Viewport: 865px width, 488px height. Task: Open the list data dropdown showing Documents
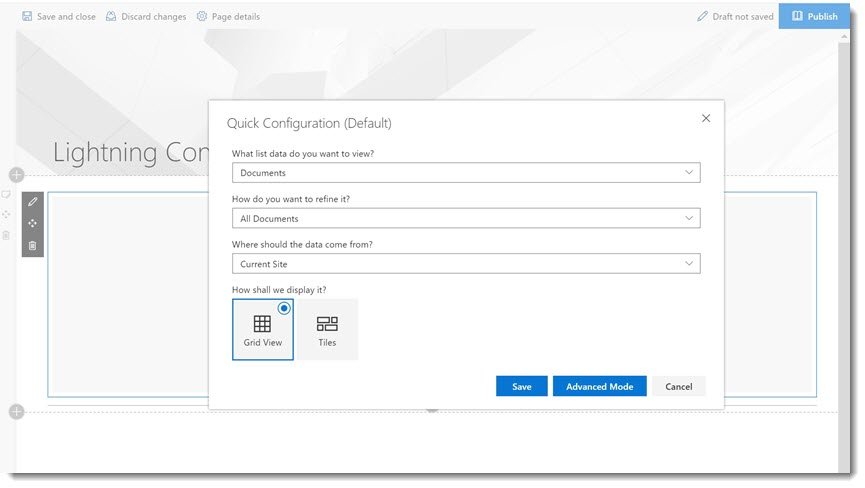point(466,173)
